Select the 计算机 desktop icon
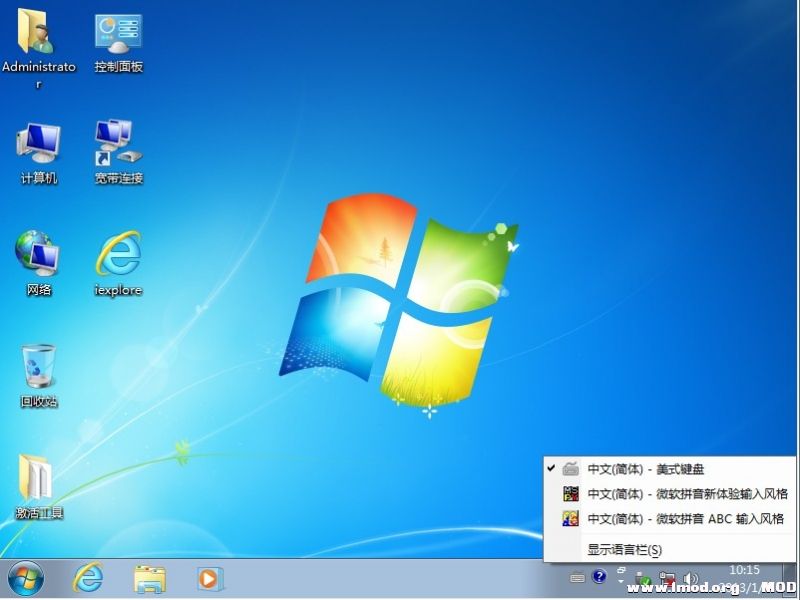The image size is (800, 600). tap(38, 144)
